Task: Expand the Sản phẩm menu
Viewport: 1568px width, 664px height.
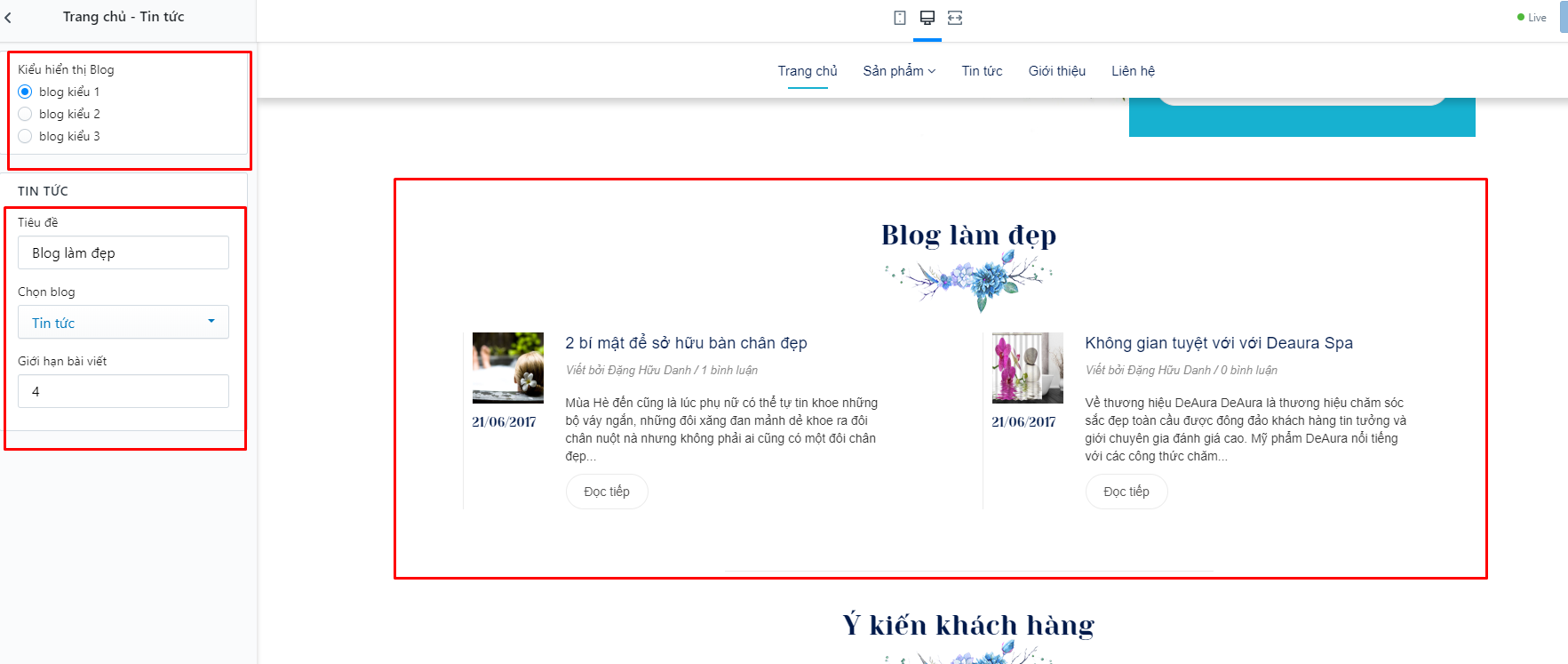Action: click(x=899, y=71)
